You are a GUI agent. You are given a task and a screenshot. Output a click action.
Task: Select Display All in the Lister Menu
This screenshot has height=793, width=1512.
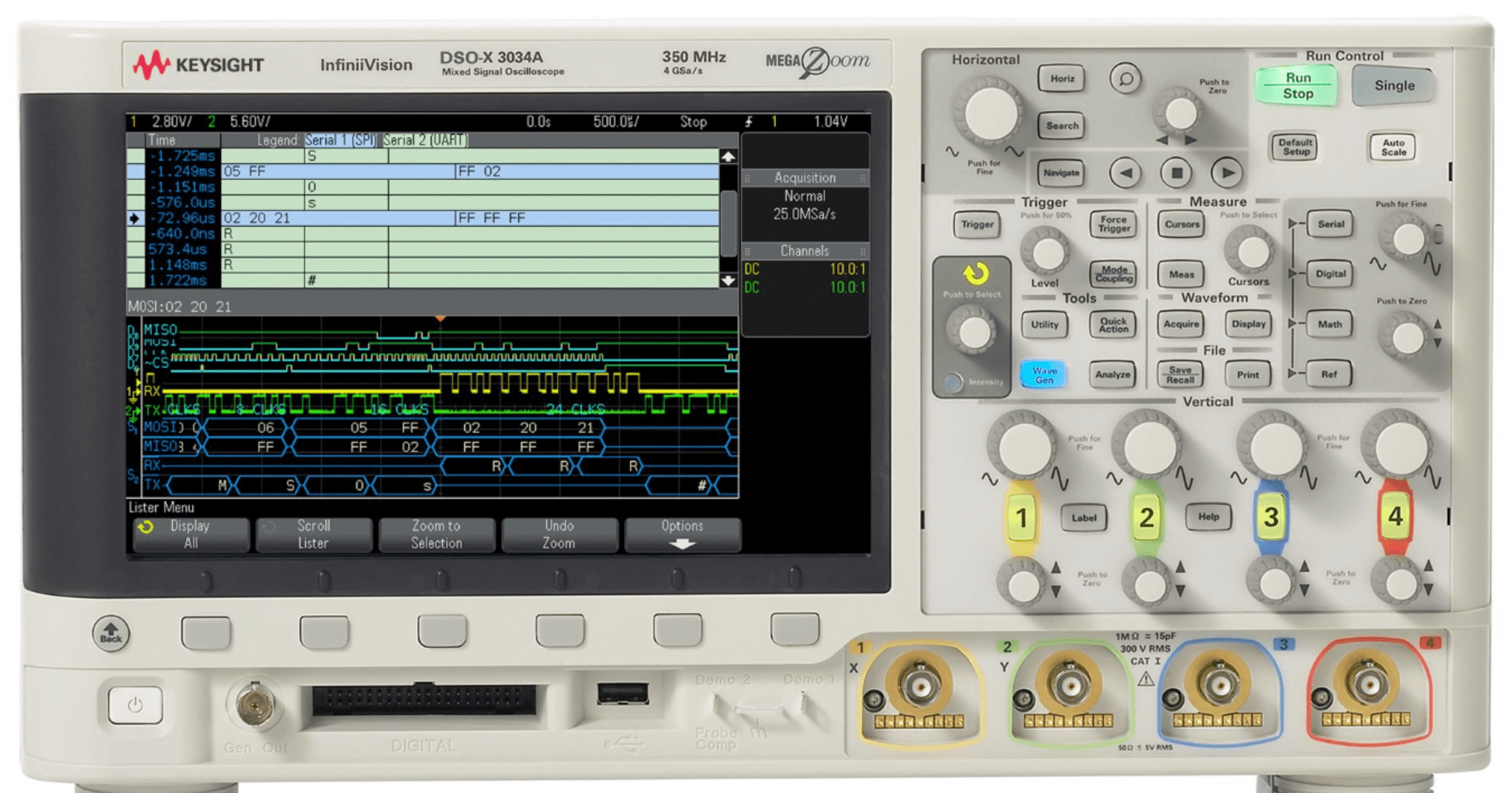coord(191,534)
